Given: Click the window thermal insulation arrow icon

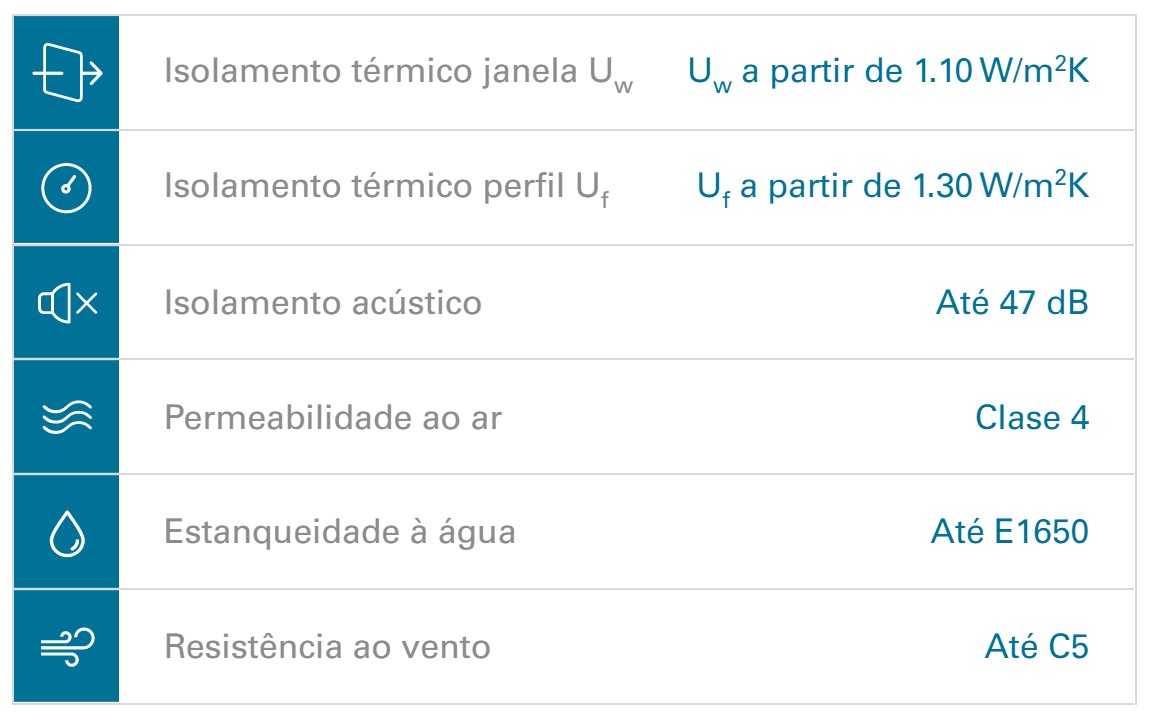Looking at the screenshot, I should (67, 73).
